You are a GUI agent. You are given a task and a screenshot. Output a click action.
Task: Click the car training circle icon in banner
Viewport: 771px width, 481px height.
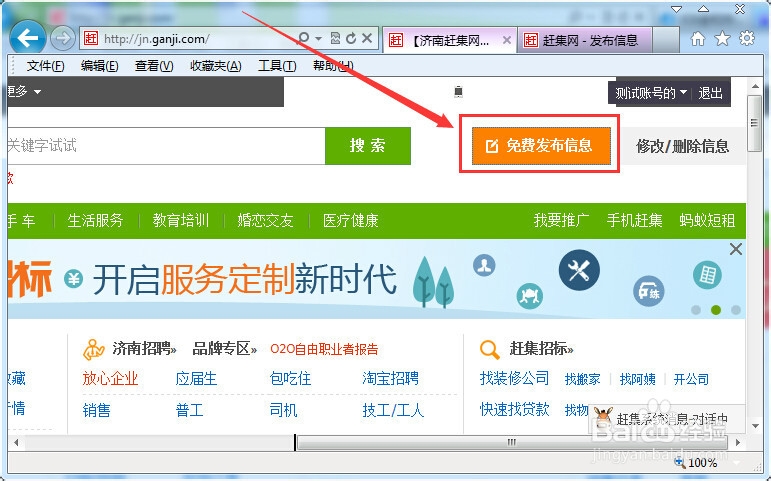tap(649, 292)
